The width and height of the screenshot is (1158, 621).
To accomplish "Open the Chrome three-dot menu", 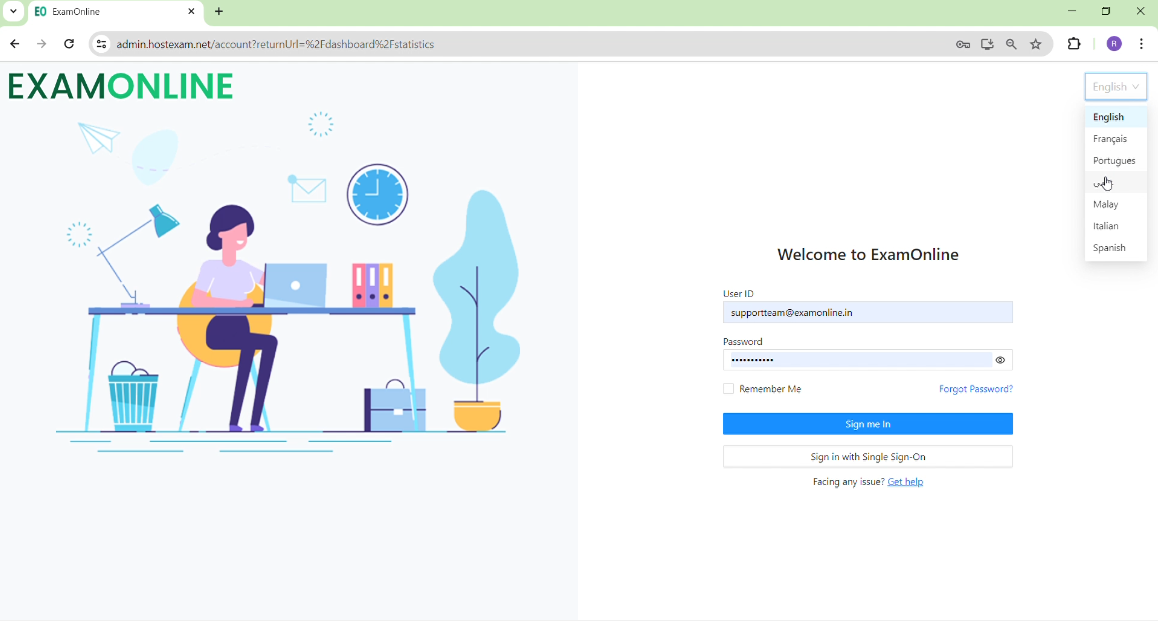I will [x=1142, y=44].
